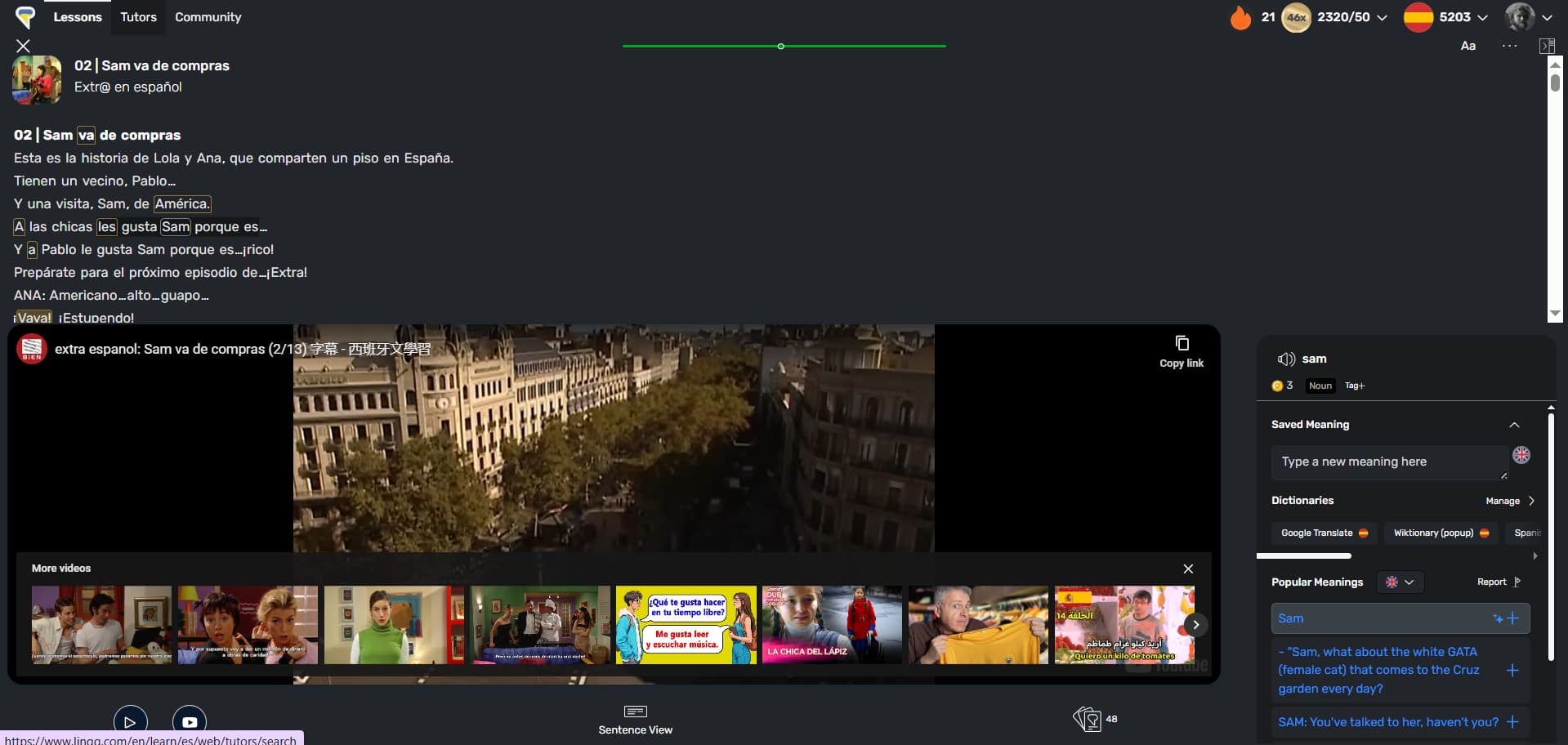Click the UK flag next to meaning field
1568x745 pixels.
[x=1521, y=455]
